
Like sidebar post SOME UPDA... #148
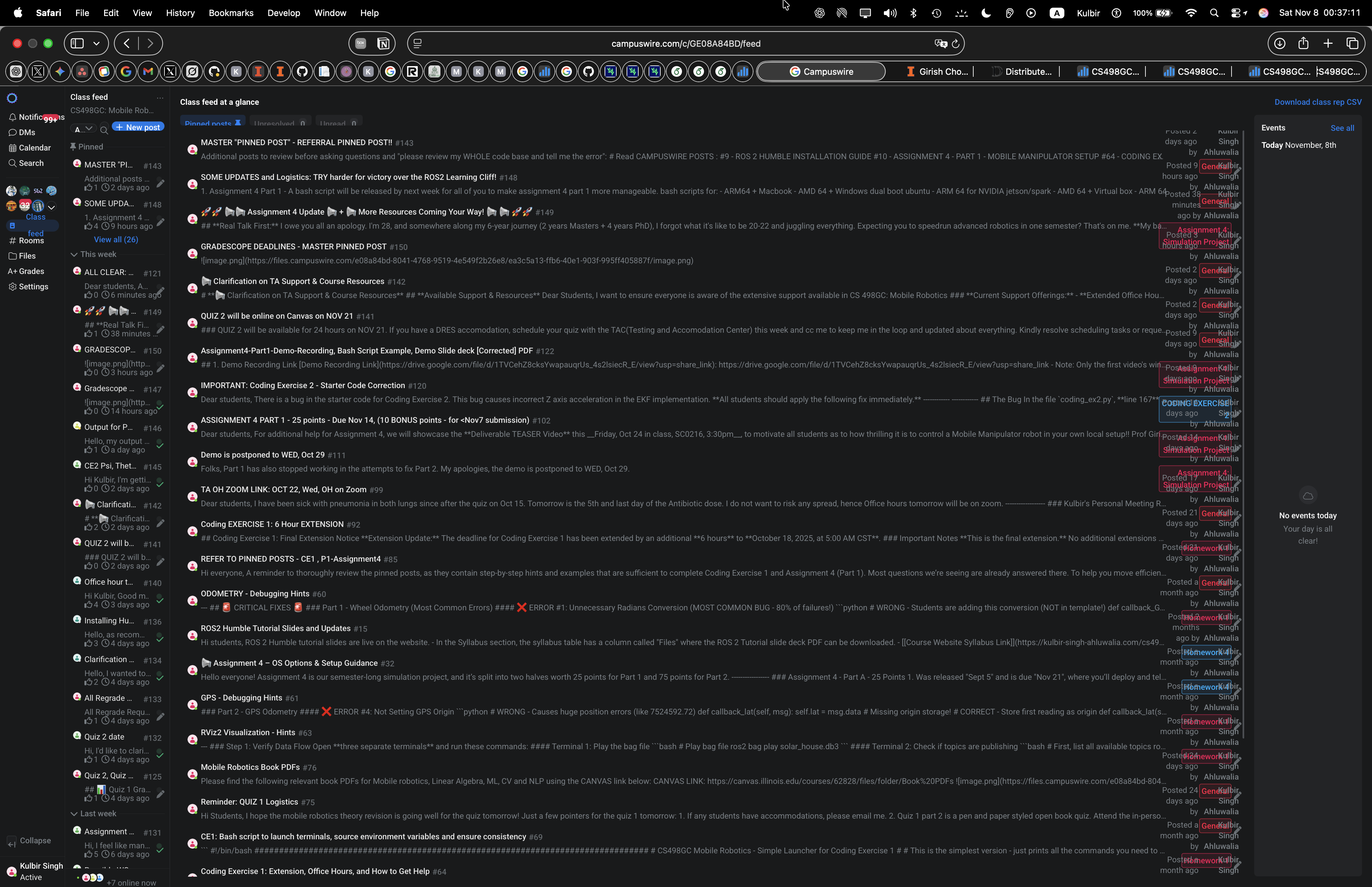coord(88,226)
